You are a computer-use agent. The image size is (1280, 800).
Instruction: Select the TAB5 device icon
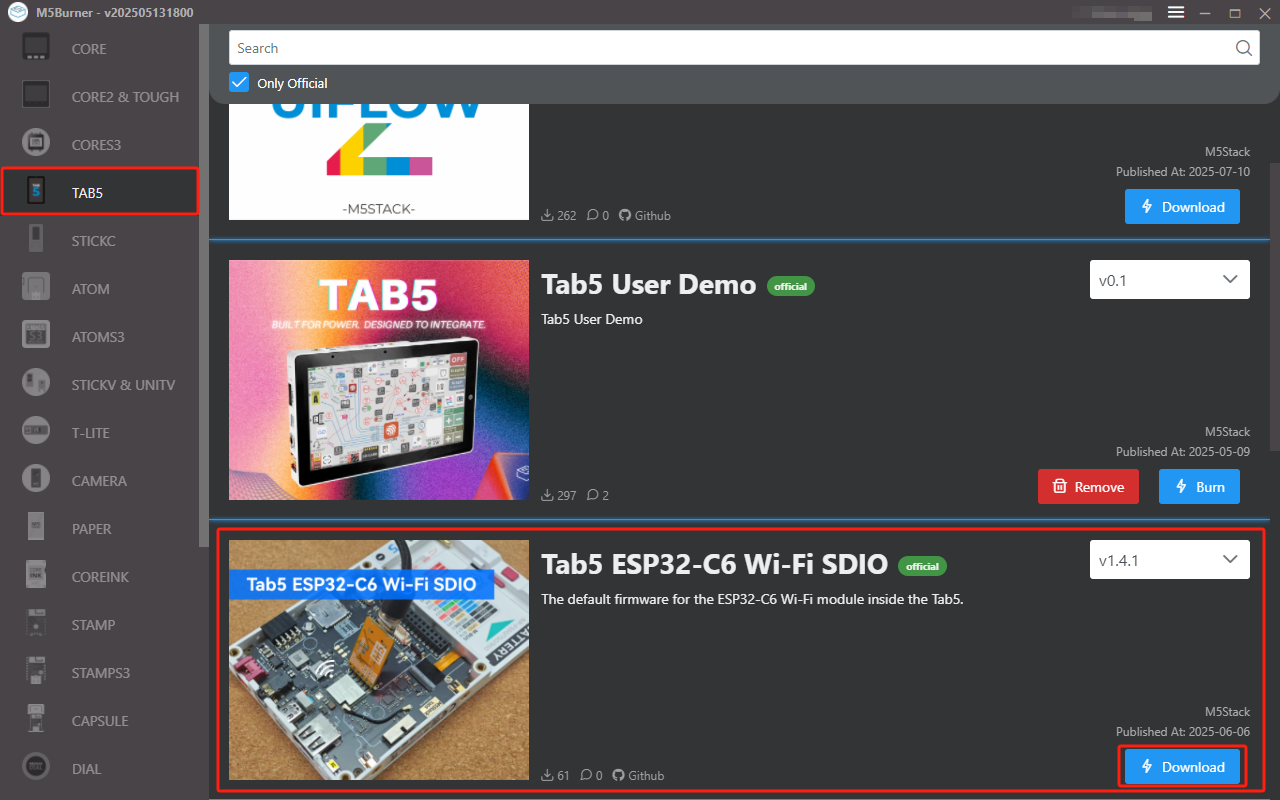tap(36, 192)
